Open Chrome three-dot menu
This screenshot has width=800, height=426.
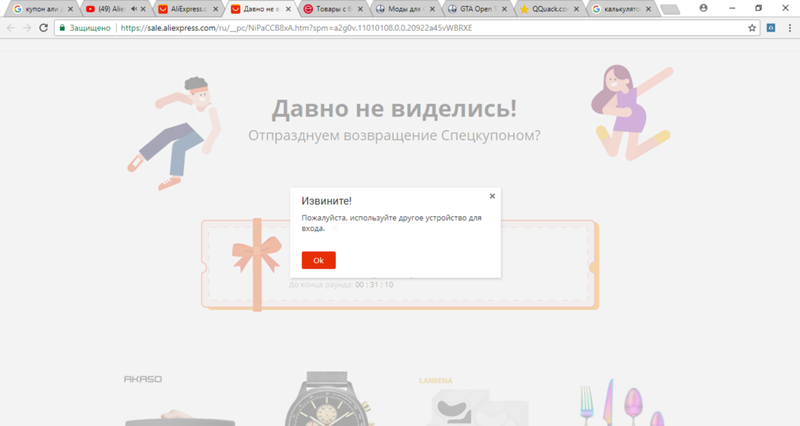[789, 28]
